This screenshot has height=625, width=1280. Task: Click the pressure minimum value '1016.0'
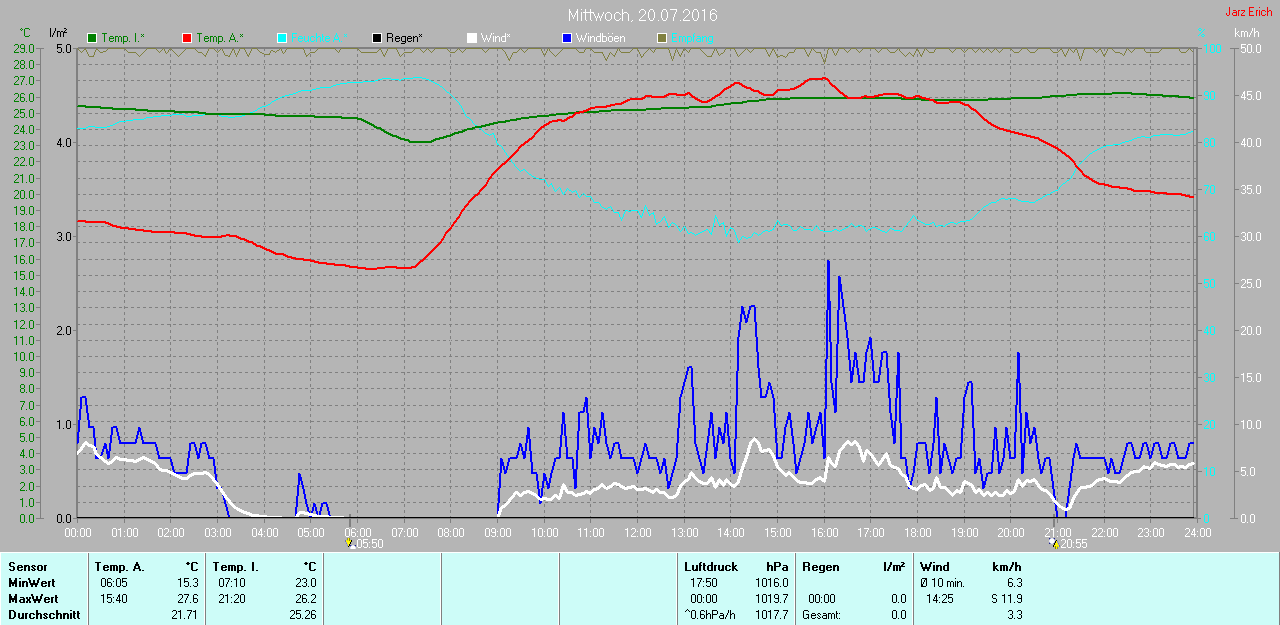pyautogui.click(x=772, y=583)
